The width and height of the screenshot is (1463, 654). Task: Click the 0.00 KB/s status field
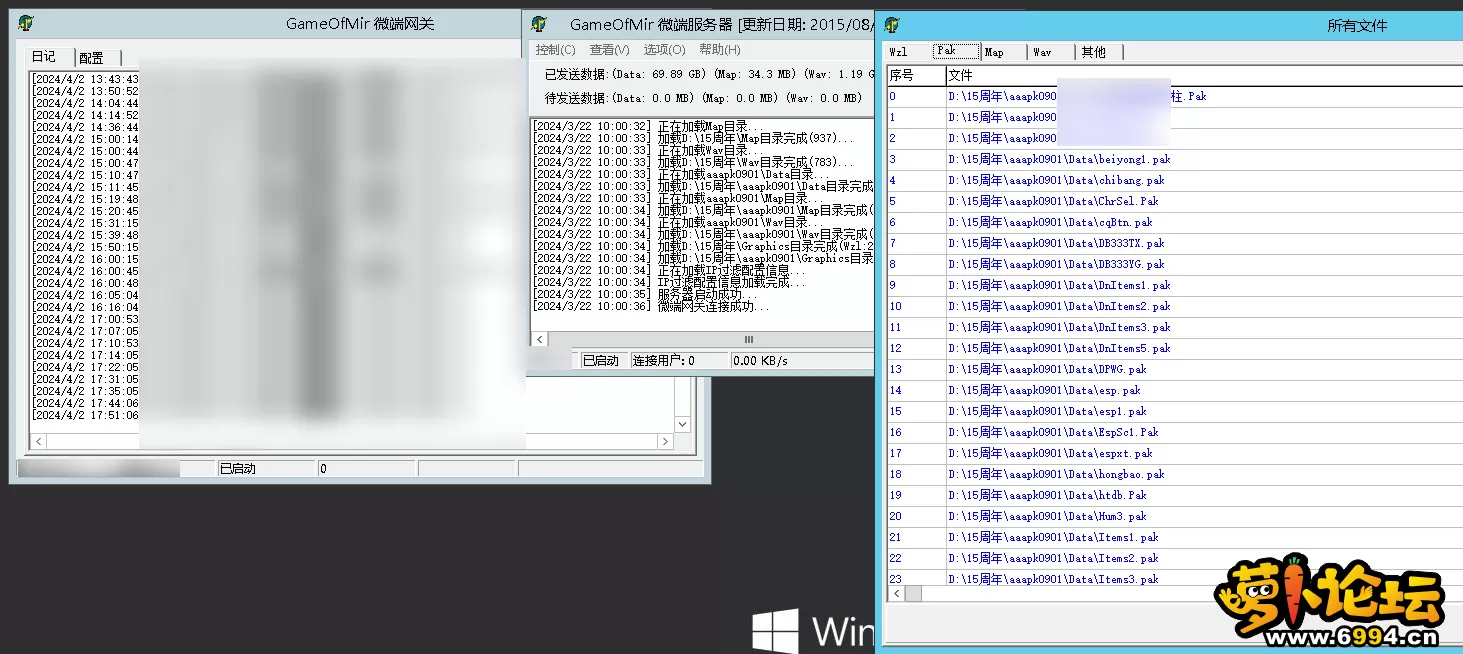[x=801, y=360]
